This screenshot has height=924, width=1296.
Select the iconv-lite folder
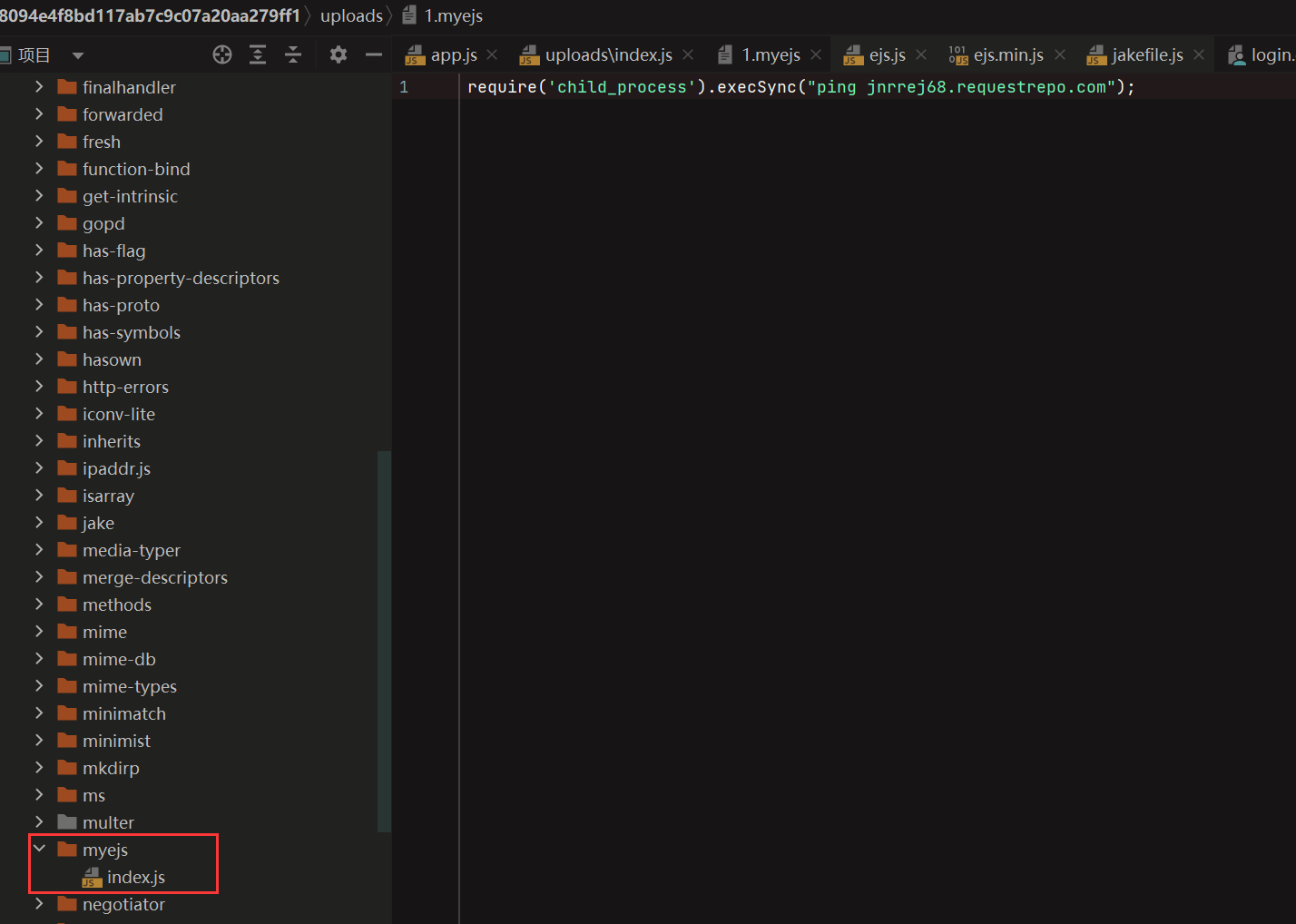coord(119,414)
